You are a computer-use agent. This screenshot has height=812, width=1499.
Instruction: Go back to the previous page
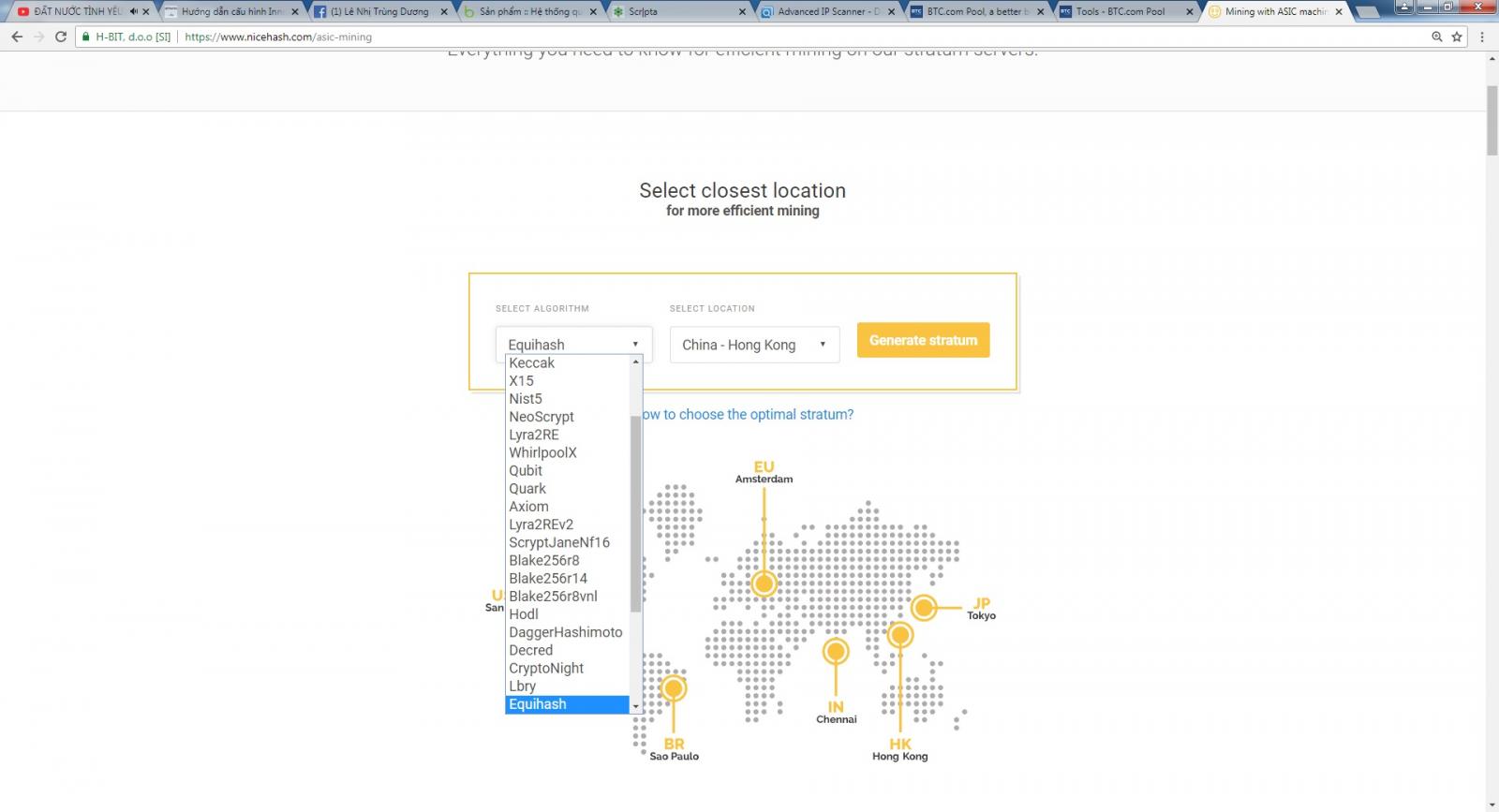17,37
